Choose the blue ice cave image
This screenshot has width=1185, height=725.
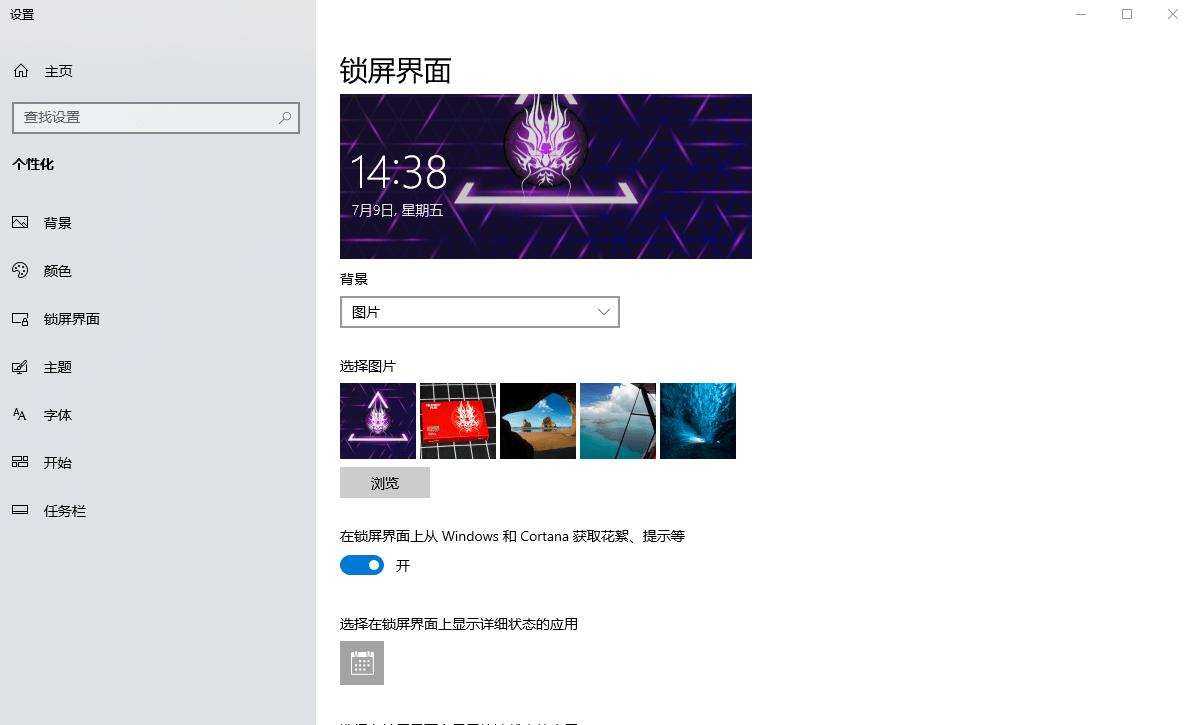coord(697,420)
